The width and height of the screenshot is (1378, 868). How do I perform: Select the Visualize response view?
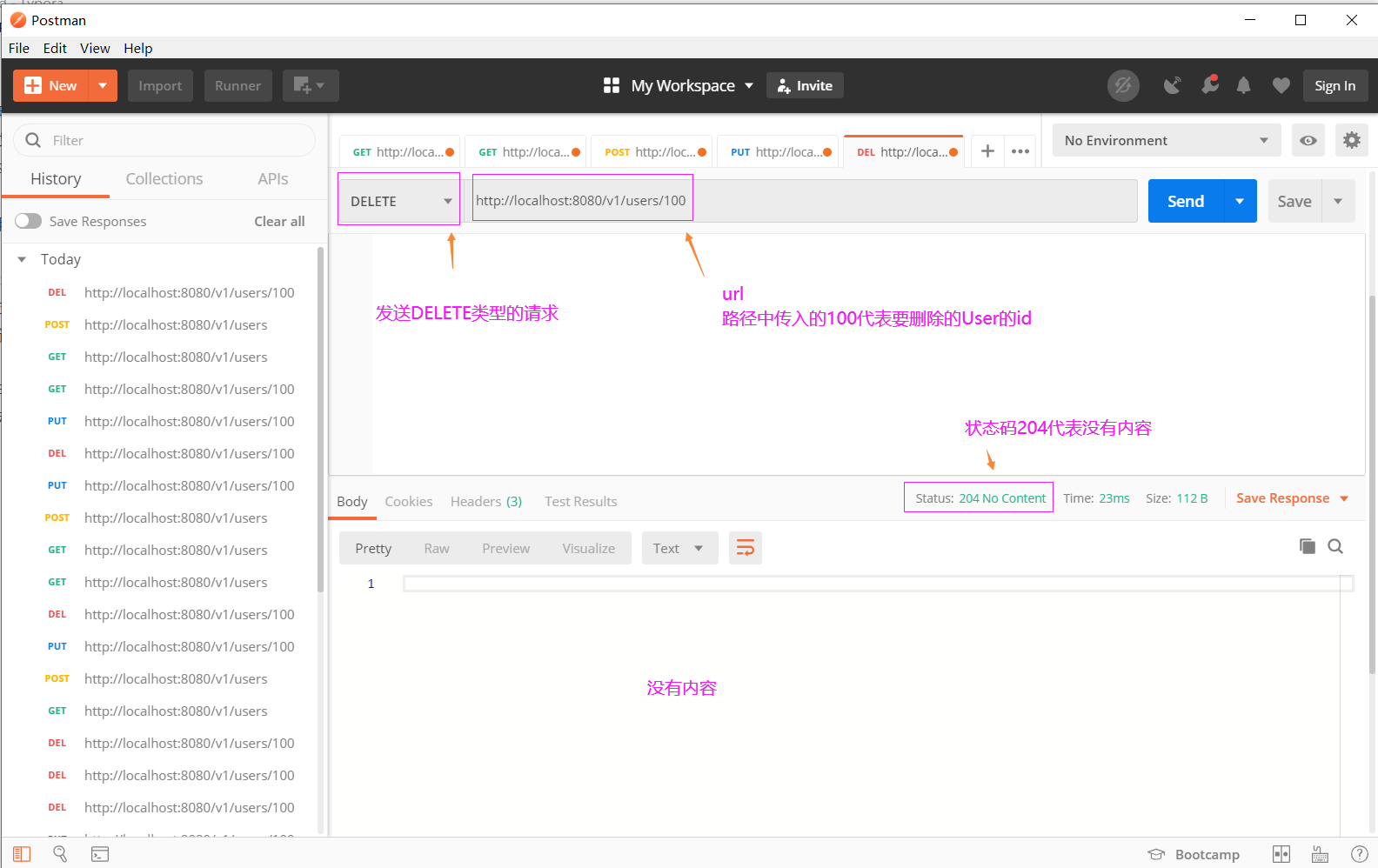(588, 548)
